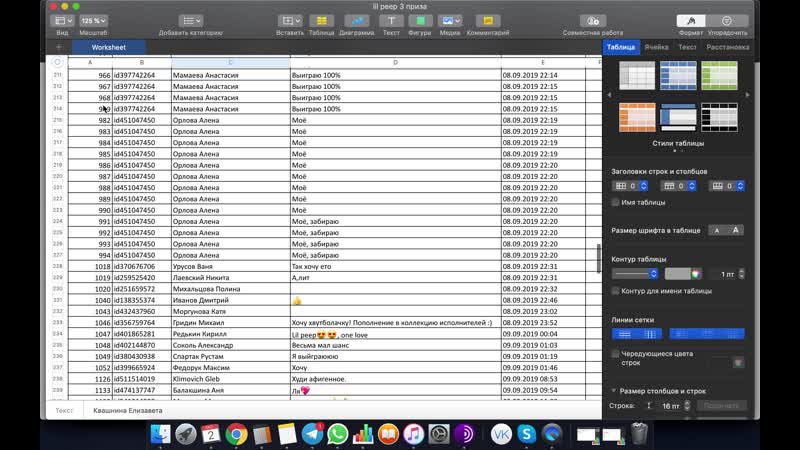Open the table outline line style dropdown

point(635,274)
